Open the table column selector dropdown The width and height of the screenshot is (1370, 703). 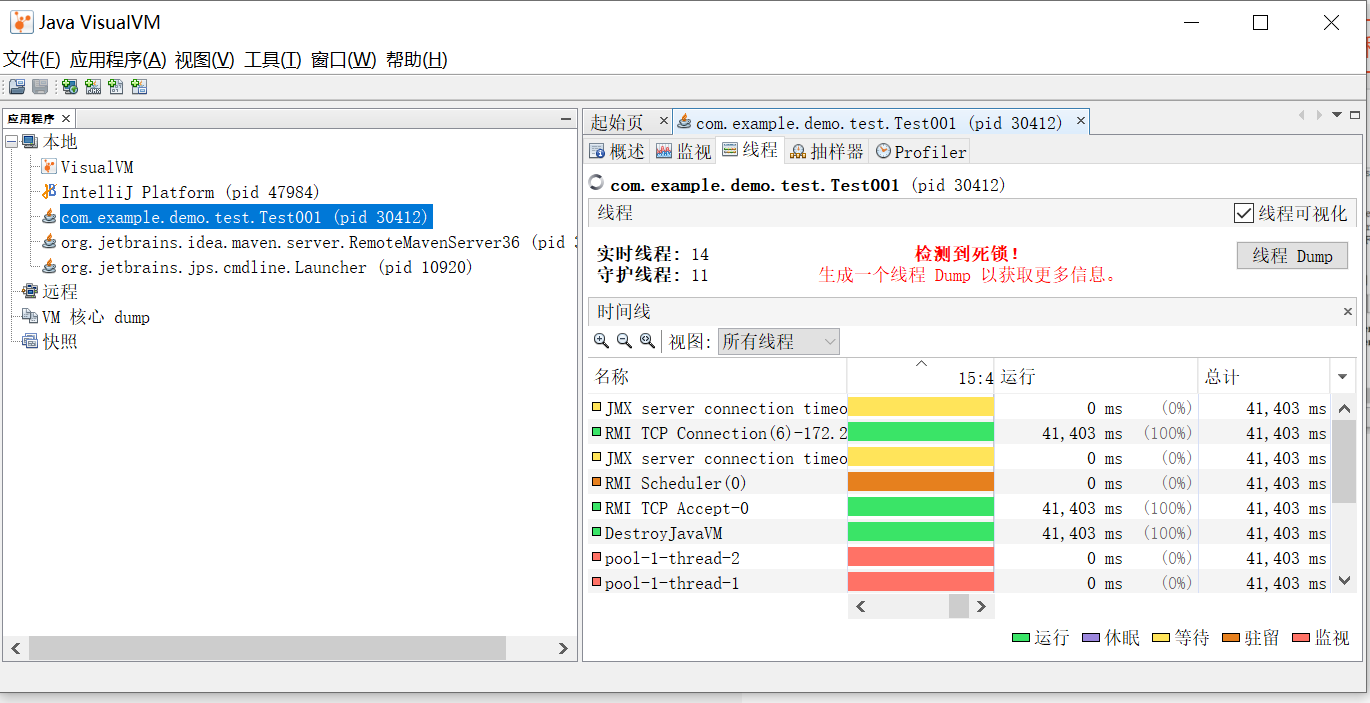(1343, 377)
